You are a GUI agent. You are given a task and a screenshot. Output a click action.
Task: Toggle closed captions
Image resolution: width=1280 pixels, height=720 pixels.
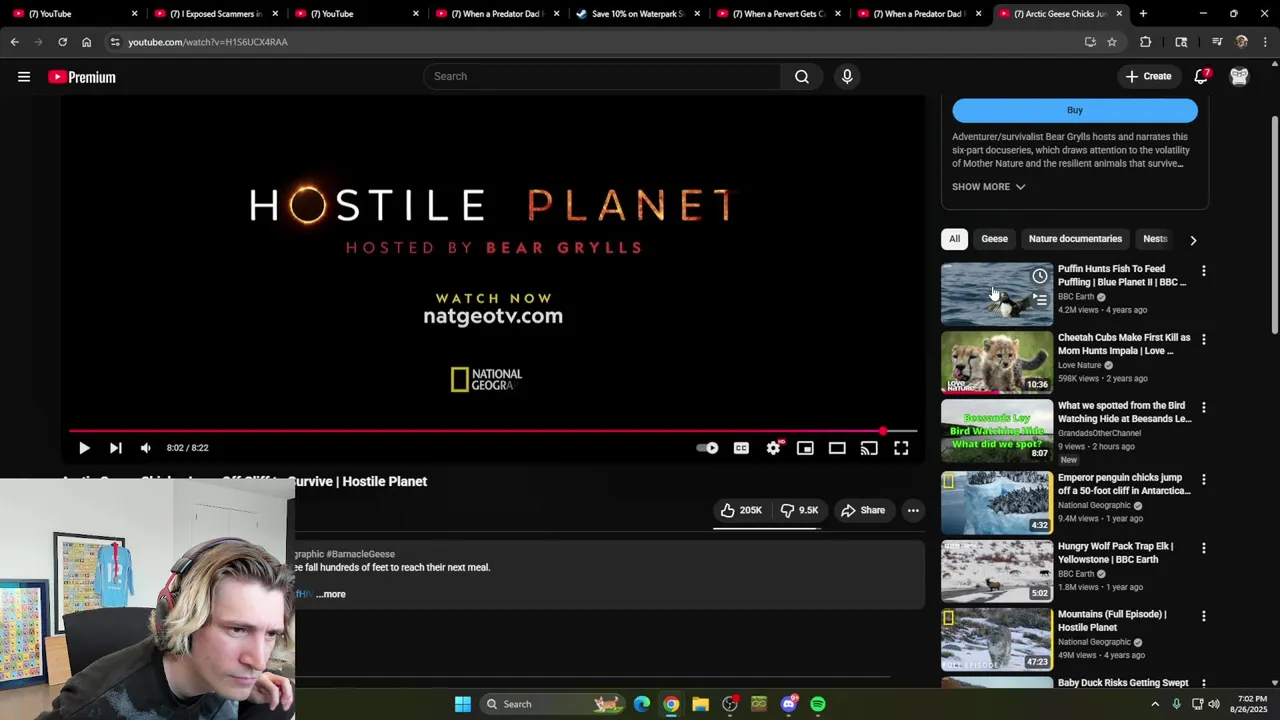point(741,448)
